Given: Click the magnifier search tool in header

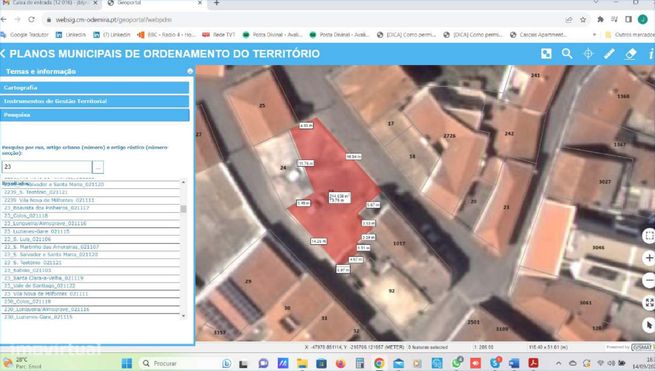Looking at the screenshot, I should click(x=567, y=53).
